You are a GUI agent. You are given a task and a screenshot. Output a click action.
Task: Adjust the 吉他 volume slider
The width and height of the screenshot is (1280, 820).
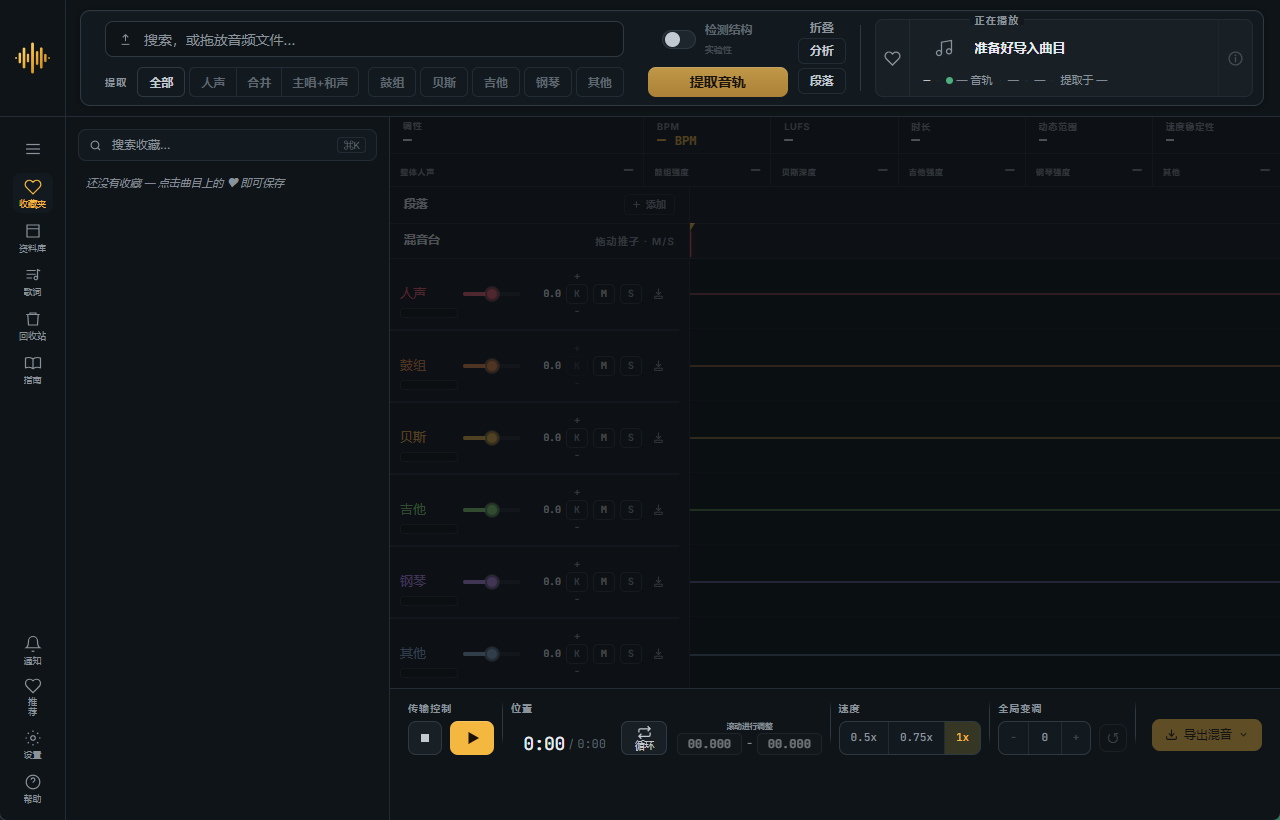(x=491, y=510)
